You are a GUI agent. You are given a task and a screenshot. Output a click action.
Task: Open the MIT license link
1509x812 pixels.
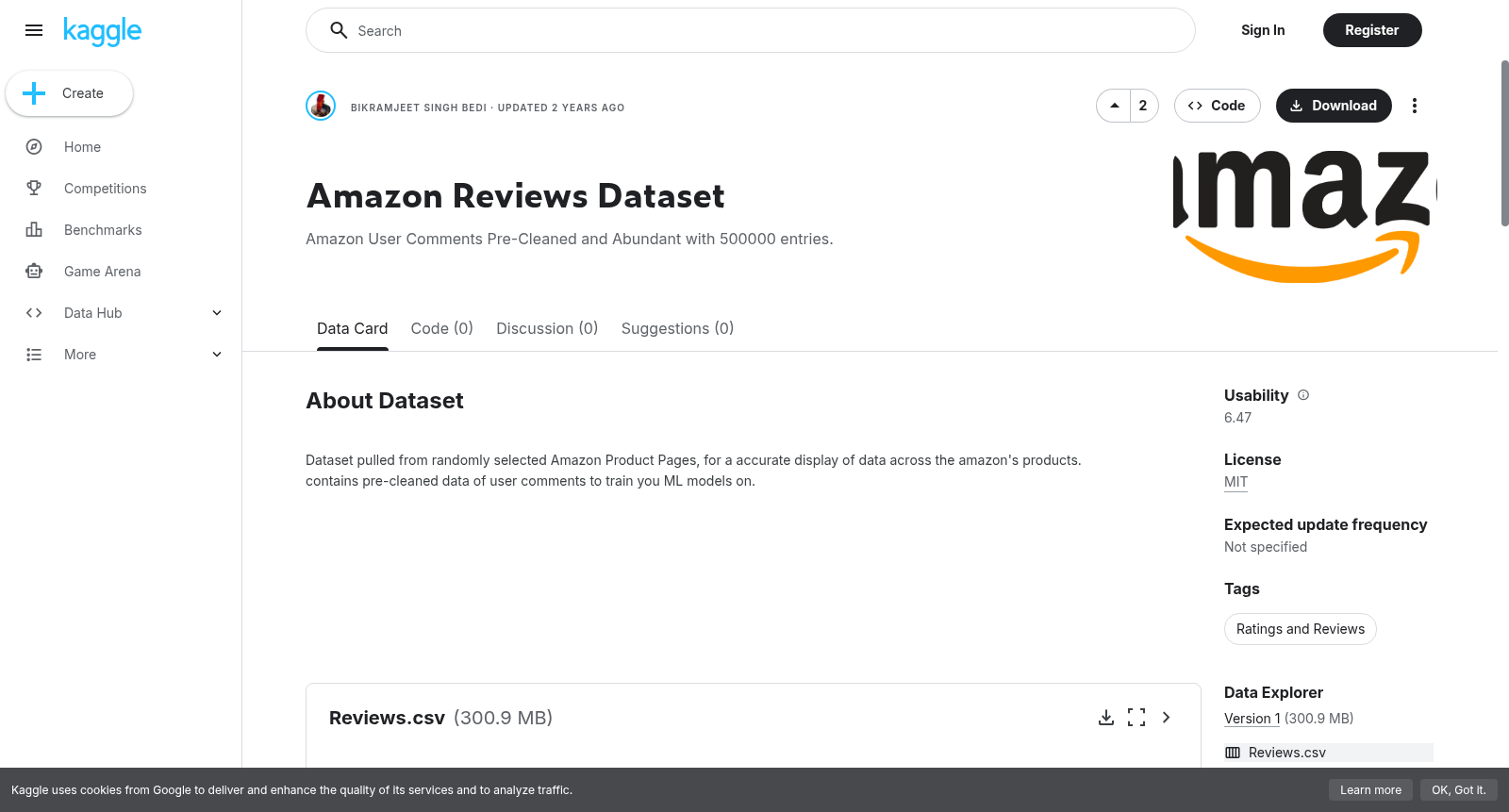(1235, 482)
